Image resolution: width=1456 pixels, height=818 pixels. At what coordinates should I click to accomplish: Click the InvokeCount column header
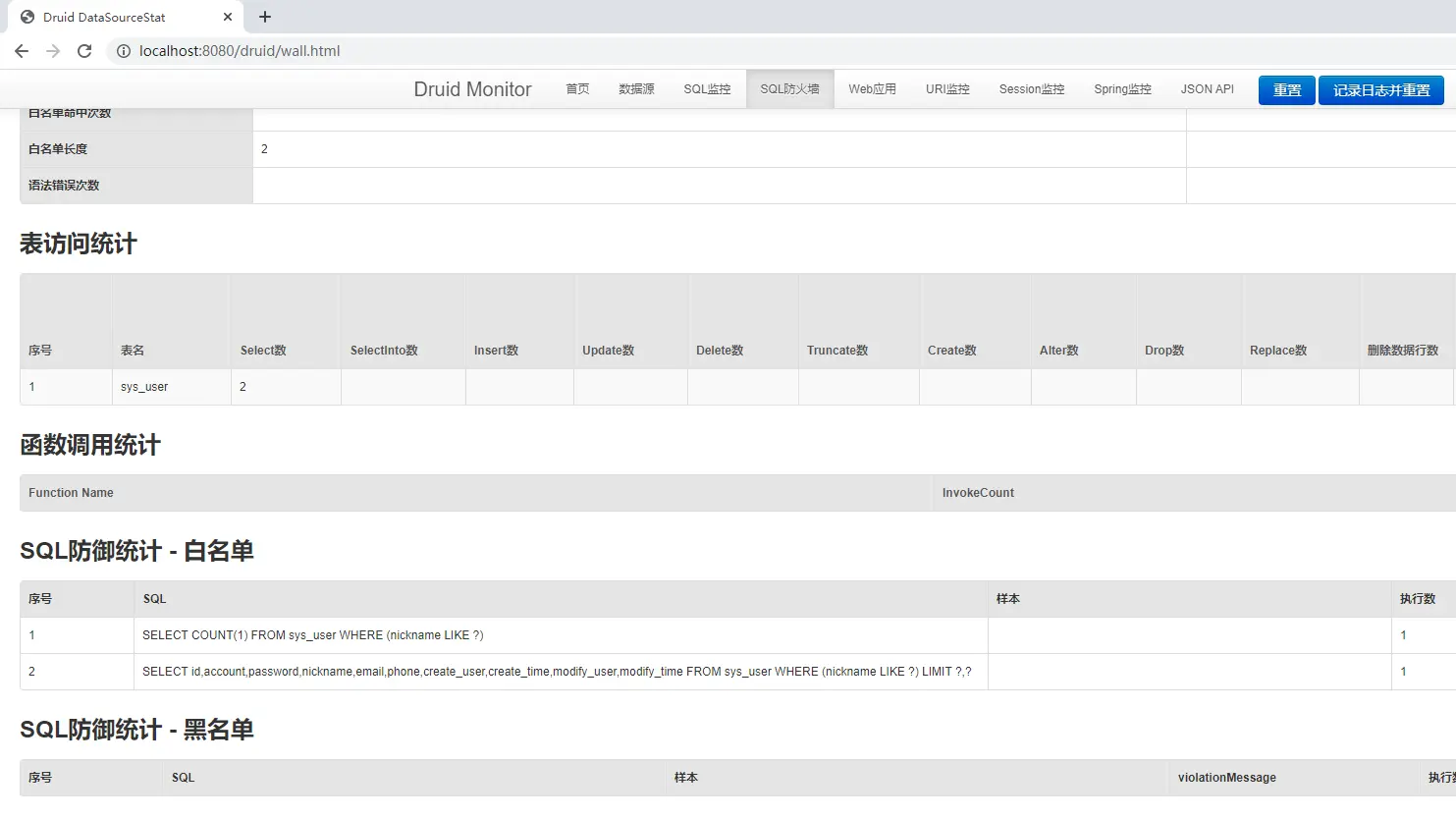[x=978, y=493]
